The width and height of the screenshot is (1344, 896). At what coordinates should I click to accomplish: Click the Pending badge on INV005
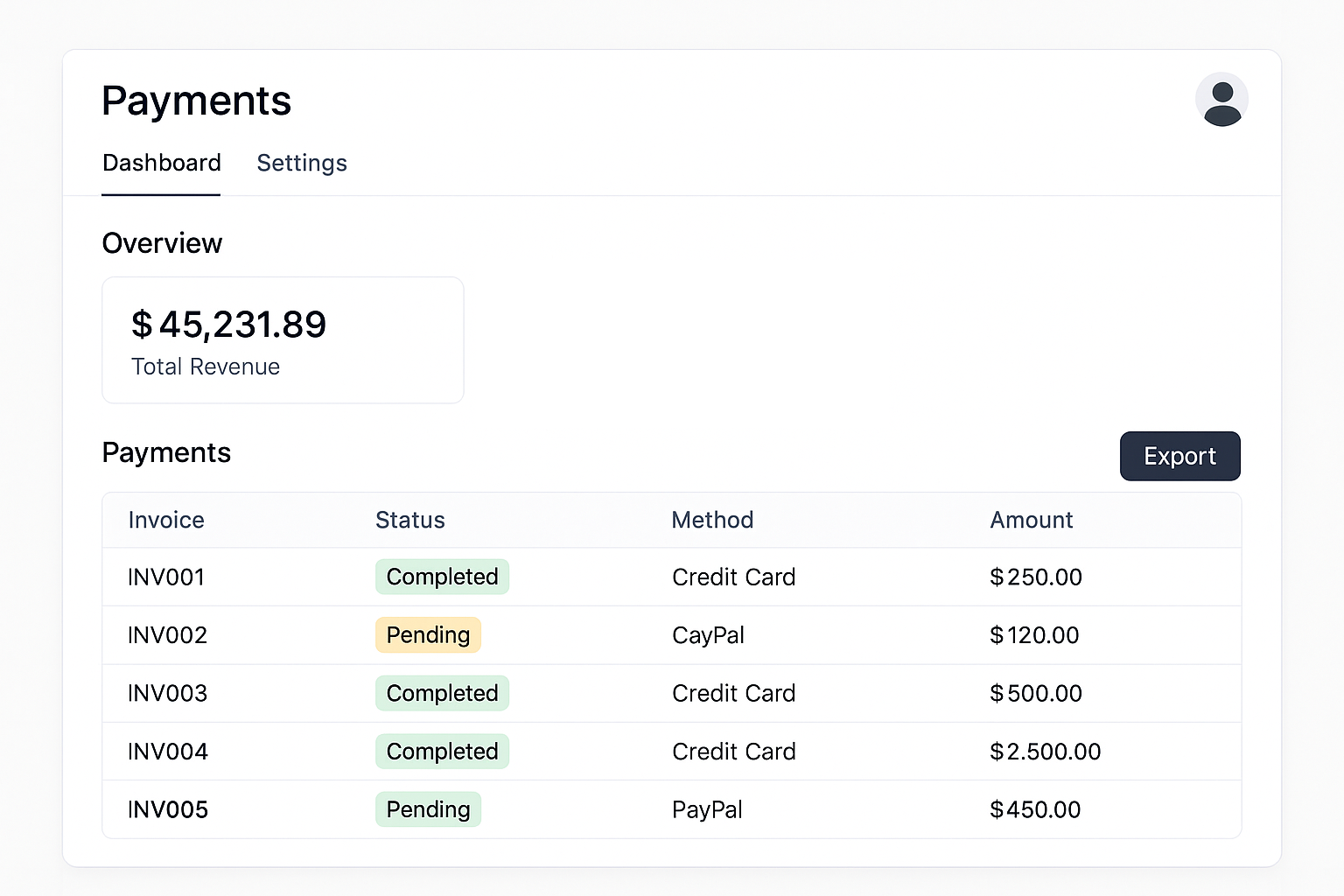[428, 809]
